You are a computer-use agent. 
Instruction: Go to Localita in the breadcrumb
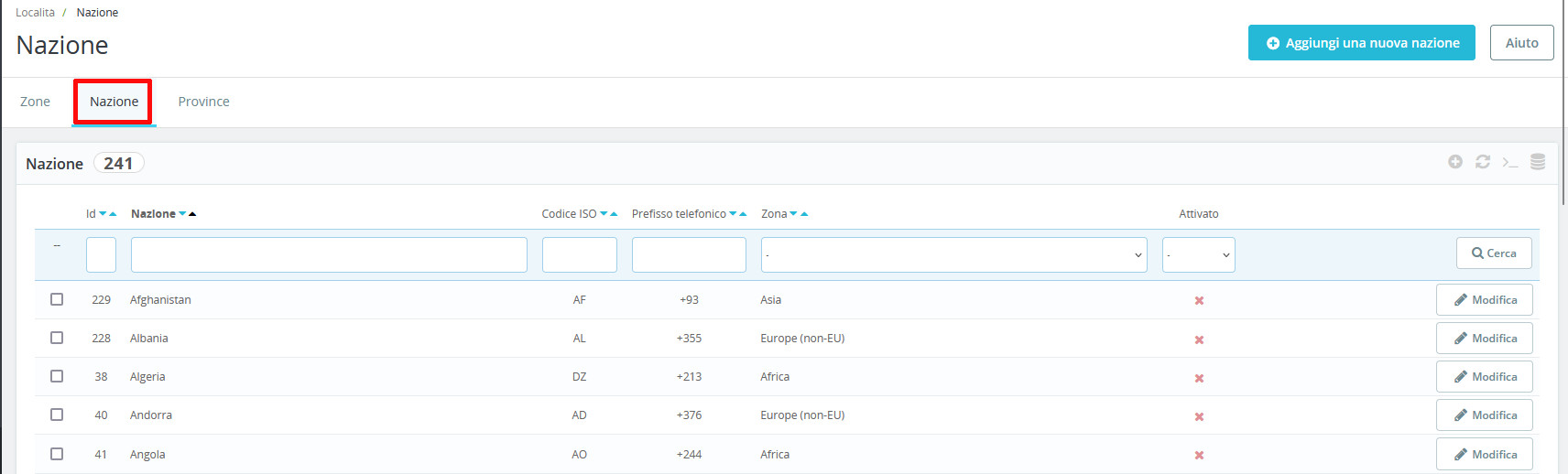pos(35,13)
